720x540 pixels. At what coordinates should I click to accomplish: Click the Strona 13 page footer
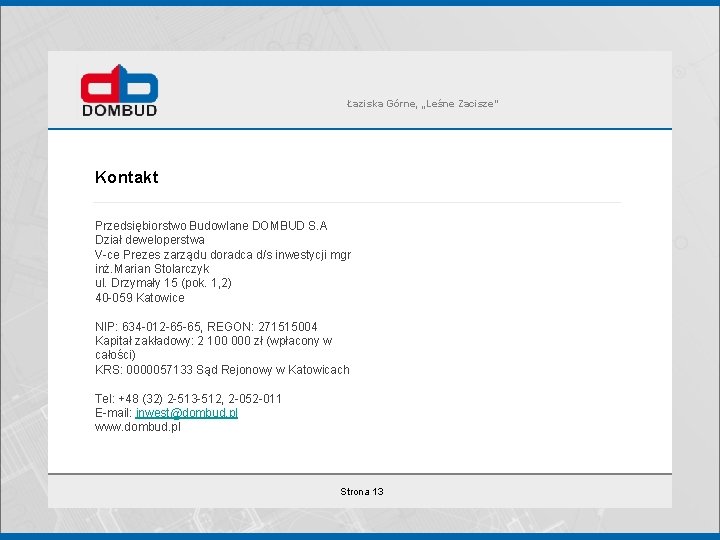coord(362,492)
